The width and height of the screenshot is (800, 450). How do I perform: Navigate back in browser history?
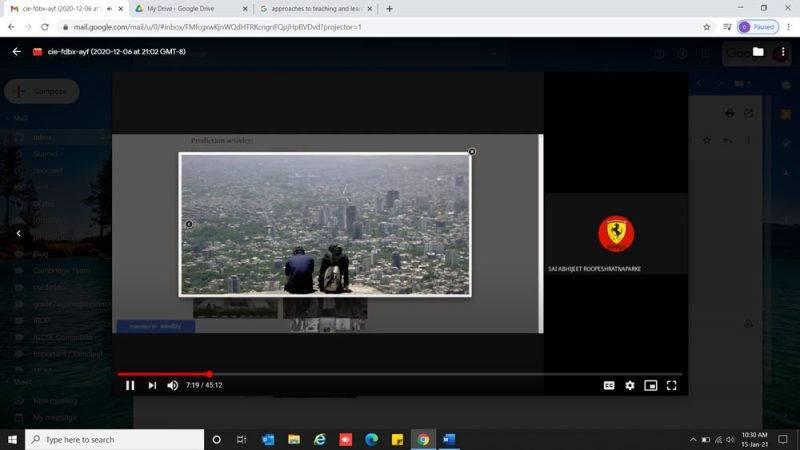[11, 27]
